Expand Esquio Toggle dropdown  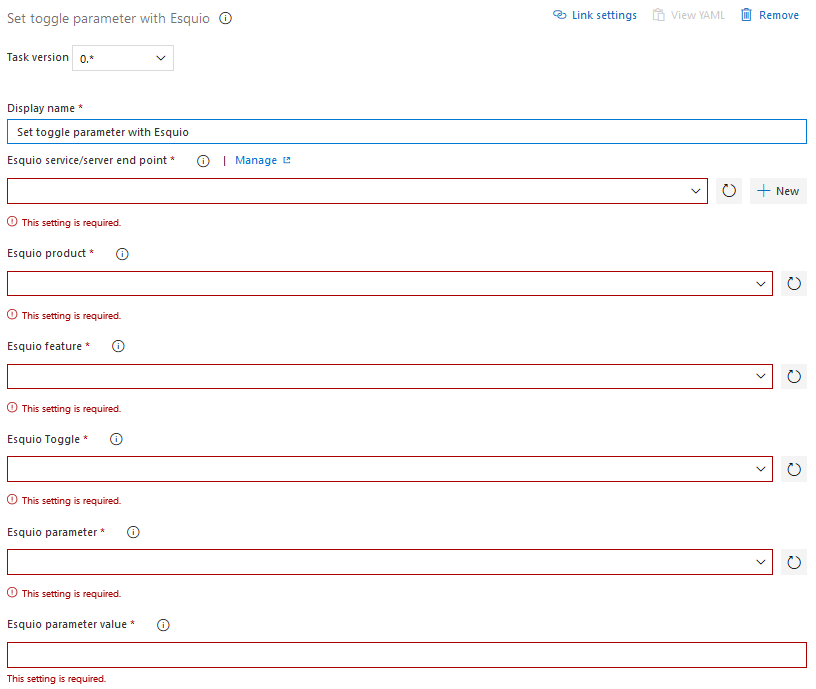click(390, 469)
